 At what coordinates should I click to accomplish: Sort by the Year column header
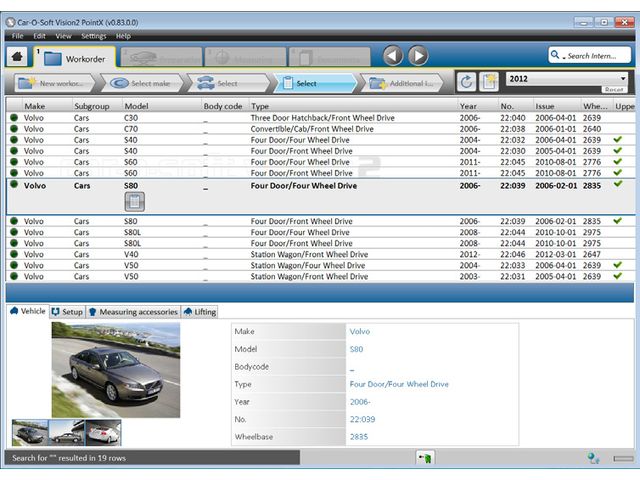tap(478, 106)
